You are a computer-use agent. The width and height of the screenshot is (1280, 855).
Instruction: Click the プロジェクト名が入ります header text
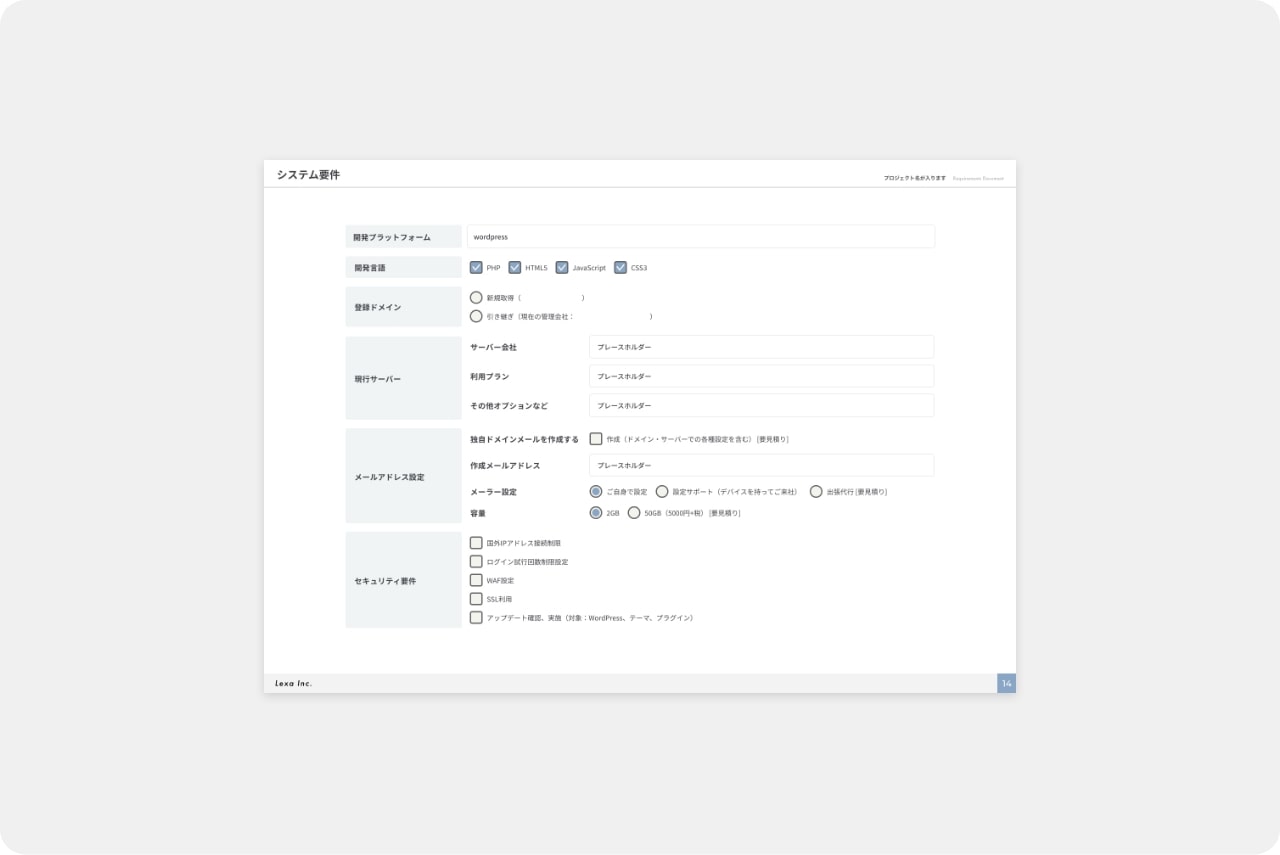pos(914,178)
